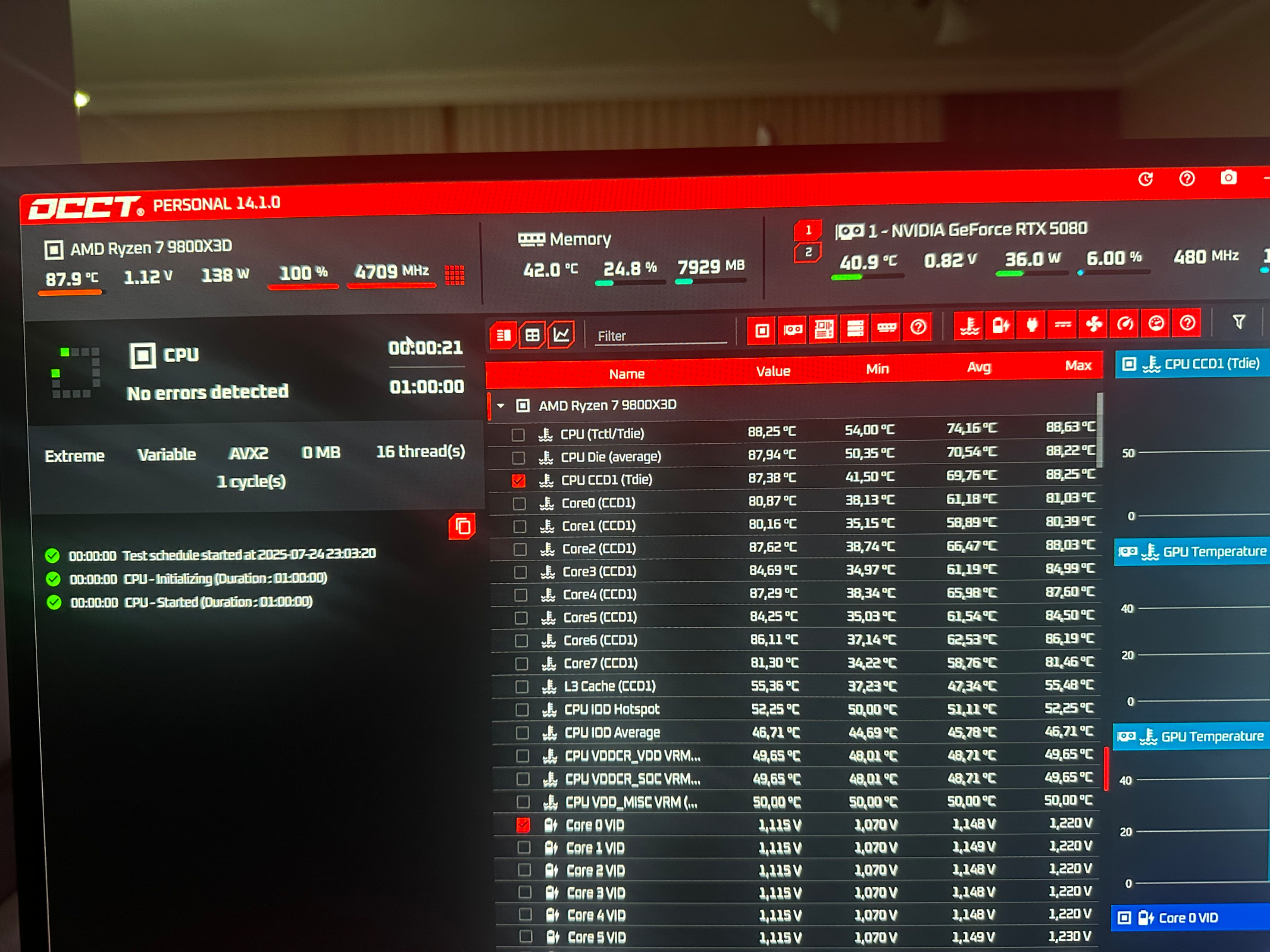Click the Filter text input field

click(660, 336)
